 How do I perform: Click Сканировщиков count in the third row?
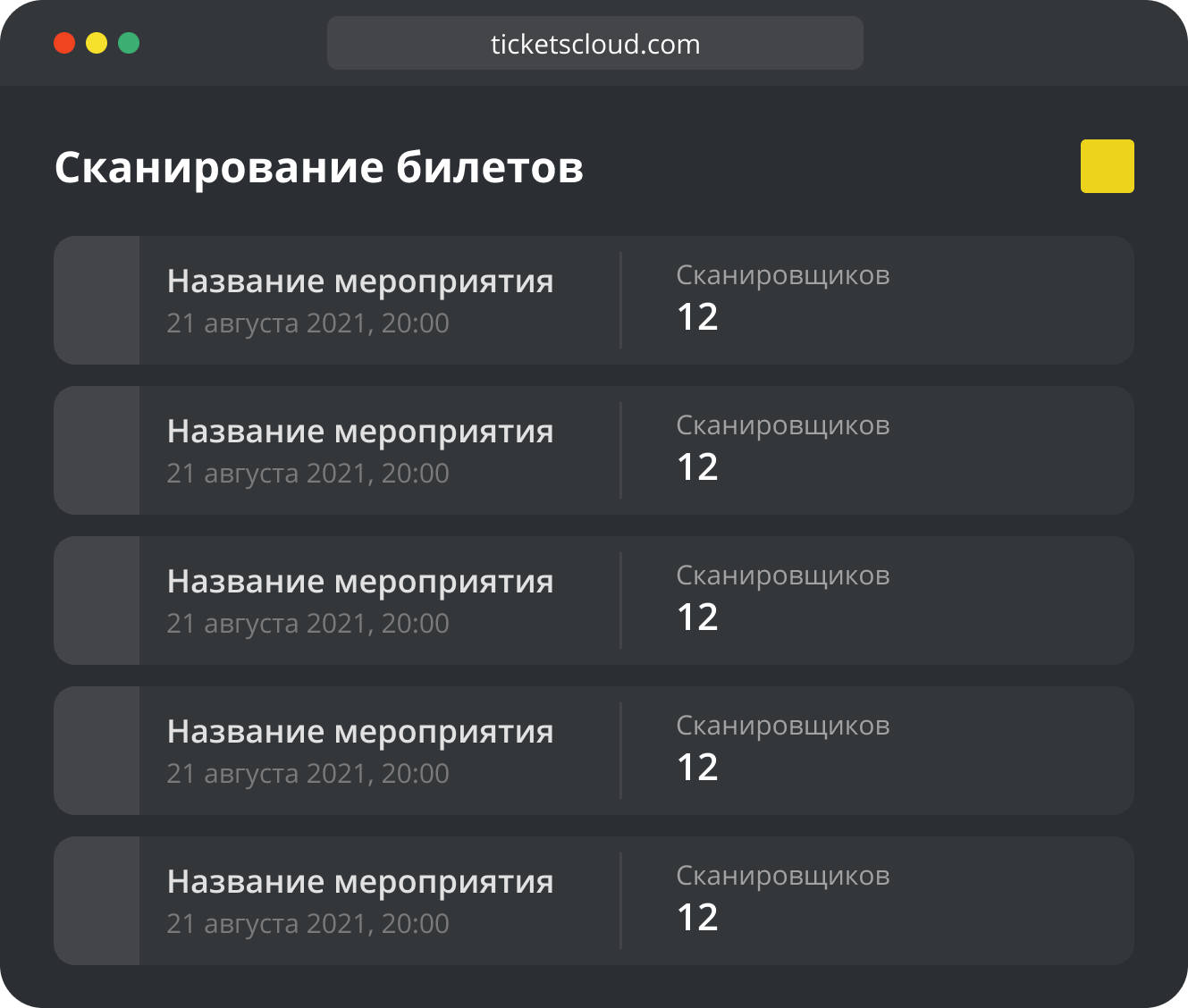click(x=697, y=617)
